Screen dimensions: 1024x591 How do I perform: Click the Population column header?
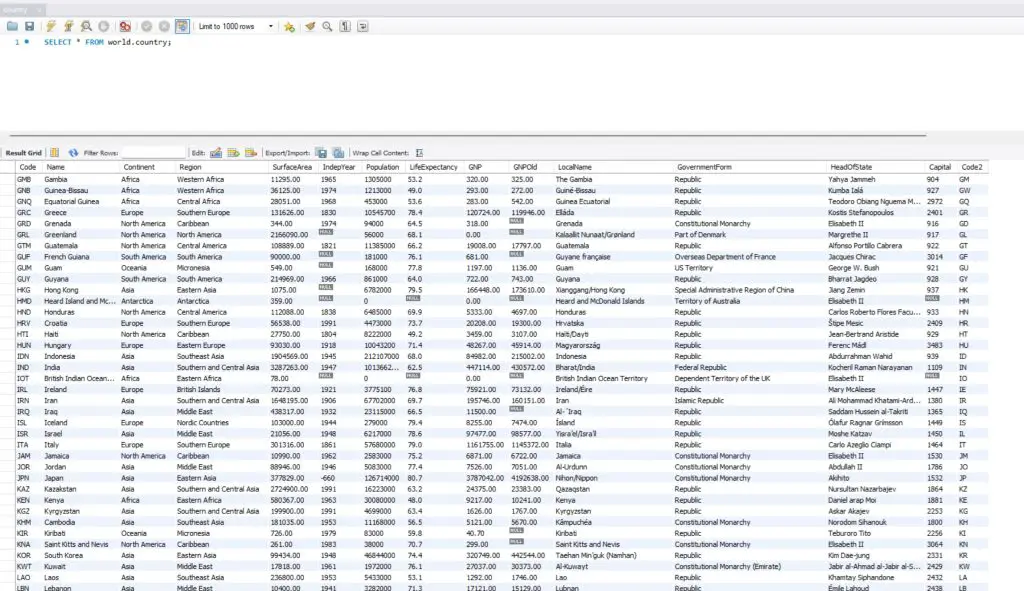click(382, 167)
